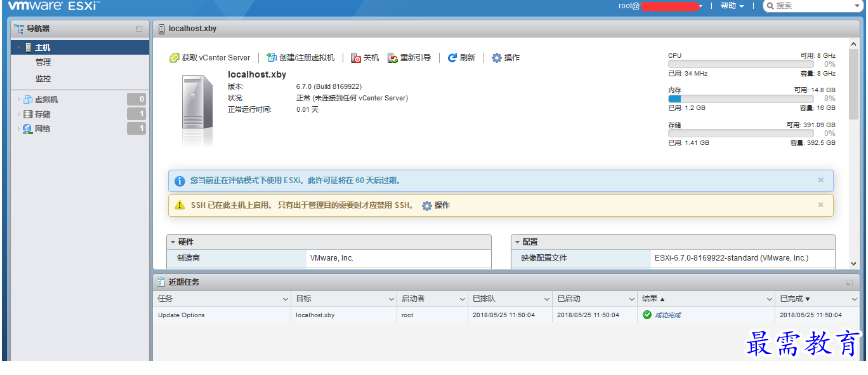Viewport: 868px width, 375px height.
Task: Click the Recent Tasks panel's minimize icon
Action: pos(849,282)
